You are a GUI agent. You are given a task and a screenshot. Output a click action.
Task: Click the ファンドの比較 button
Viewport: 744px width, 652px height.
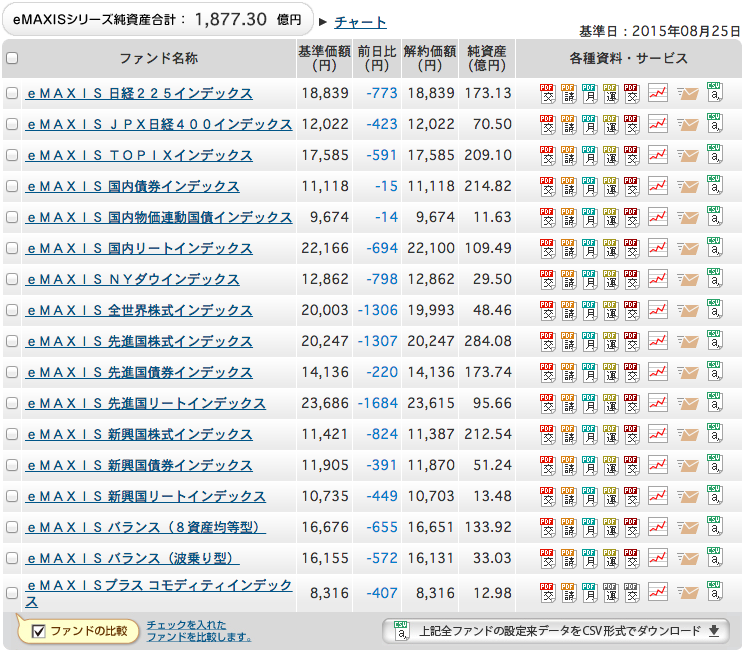78,631
